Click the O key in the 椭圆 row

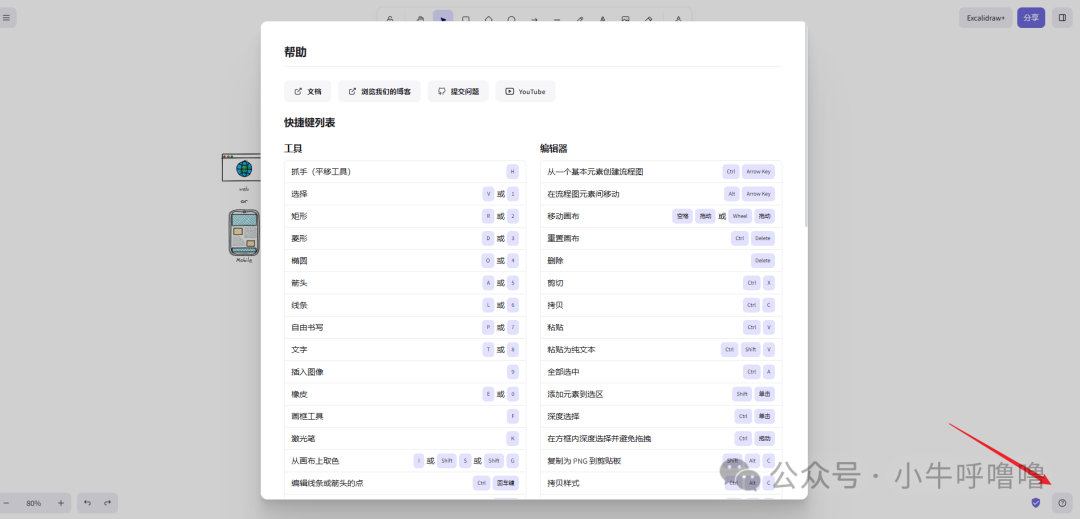pyautogui.click(x=488, y=261)
